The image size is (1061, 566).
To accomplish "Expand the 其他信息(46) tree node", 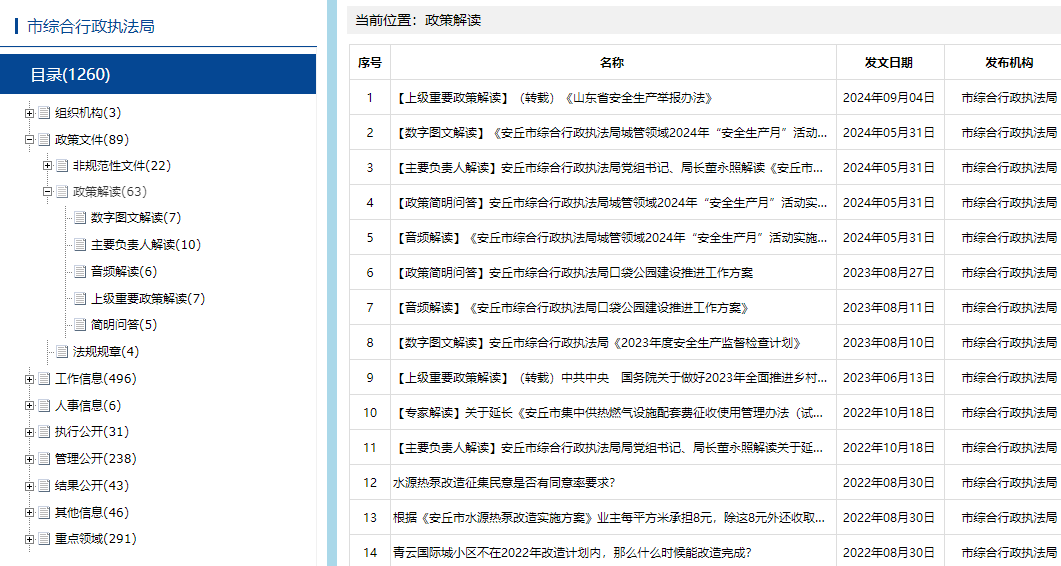I will [x=29, y=513].
